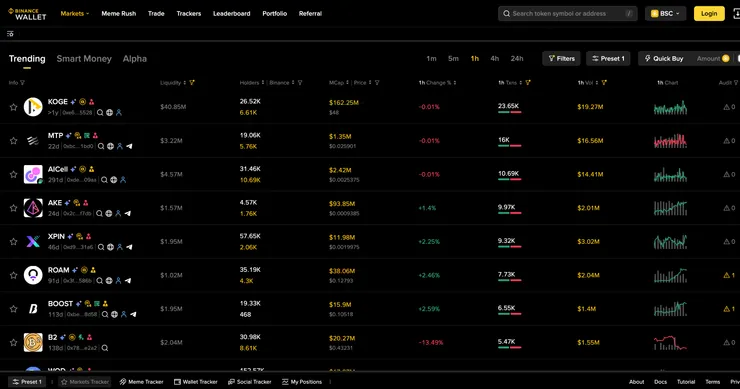Open MTP's Telegram link icon
Image resolution: width=740 pixels, height=389 pixels.
coord(129,146)
